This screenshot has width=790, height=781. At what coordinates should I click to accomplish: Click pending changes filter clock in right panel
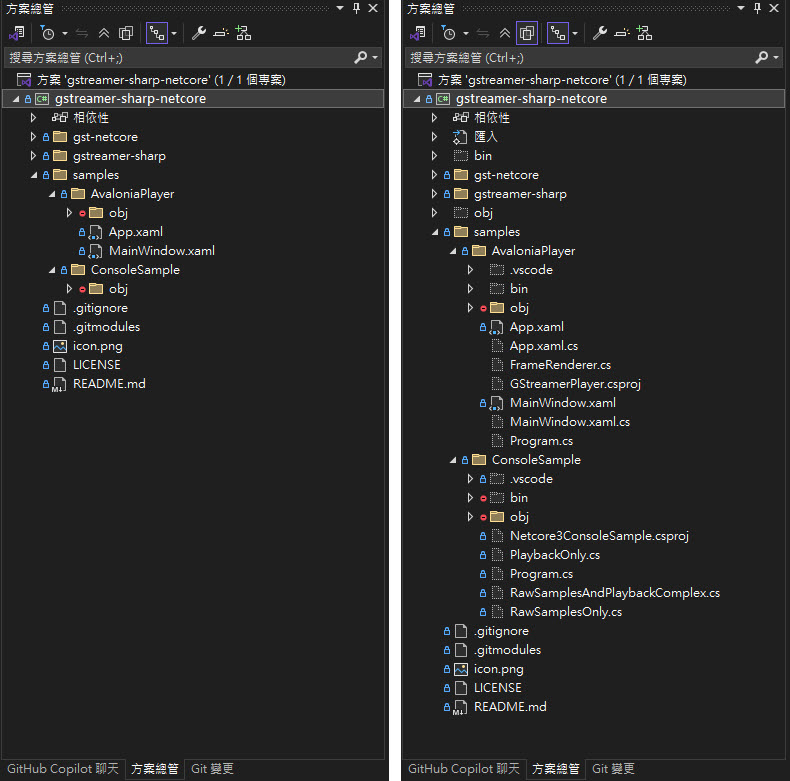pyautogui.click(x=448, y=33)
